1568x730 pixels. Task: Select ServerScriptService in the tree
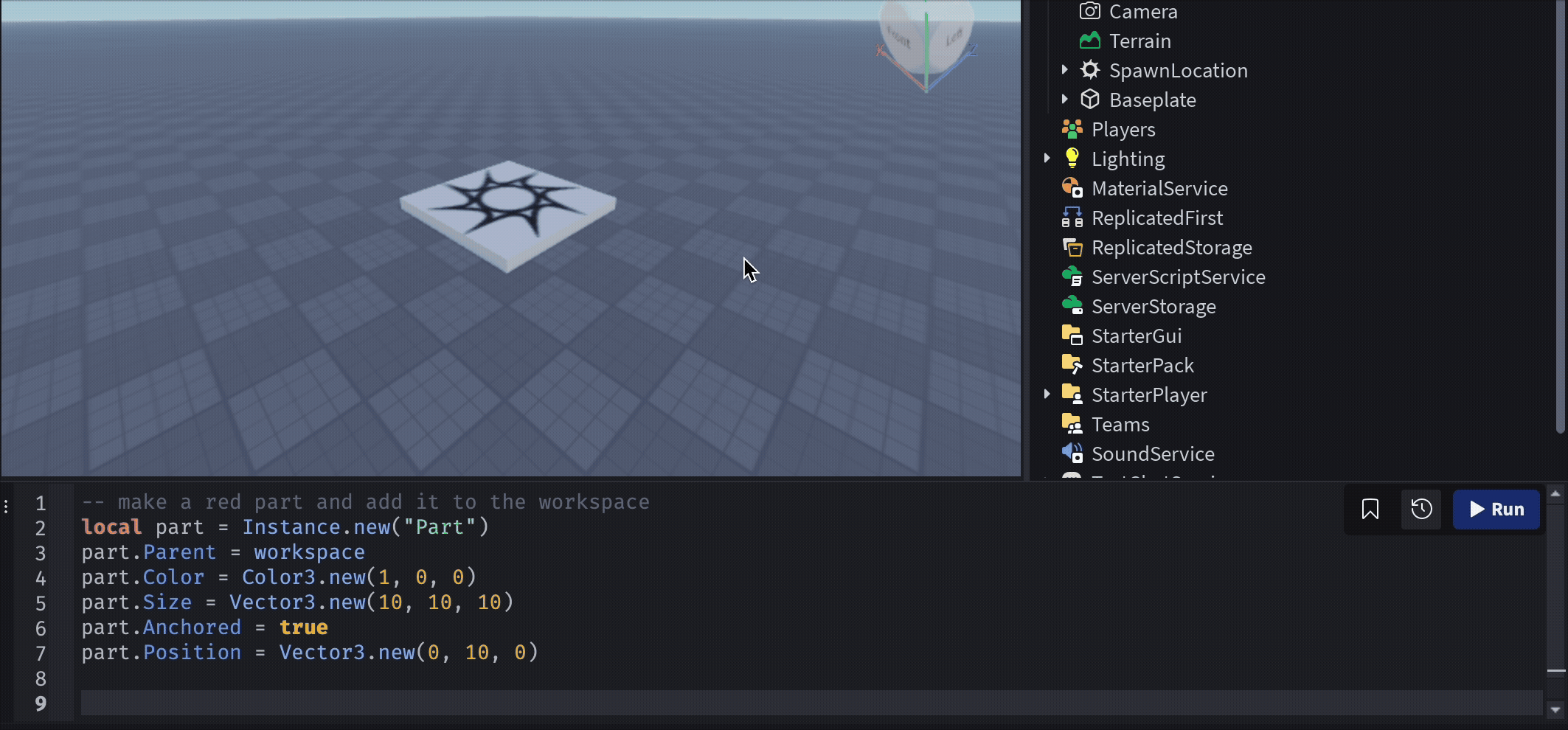[1178, 277]
